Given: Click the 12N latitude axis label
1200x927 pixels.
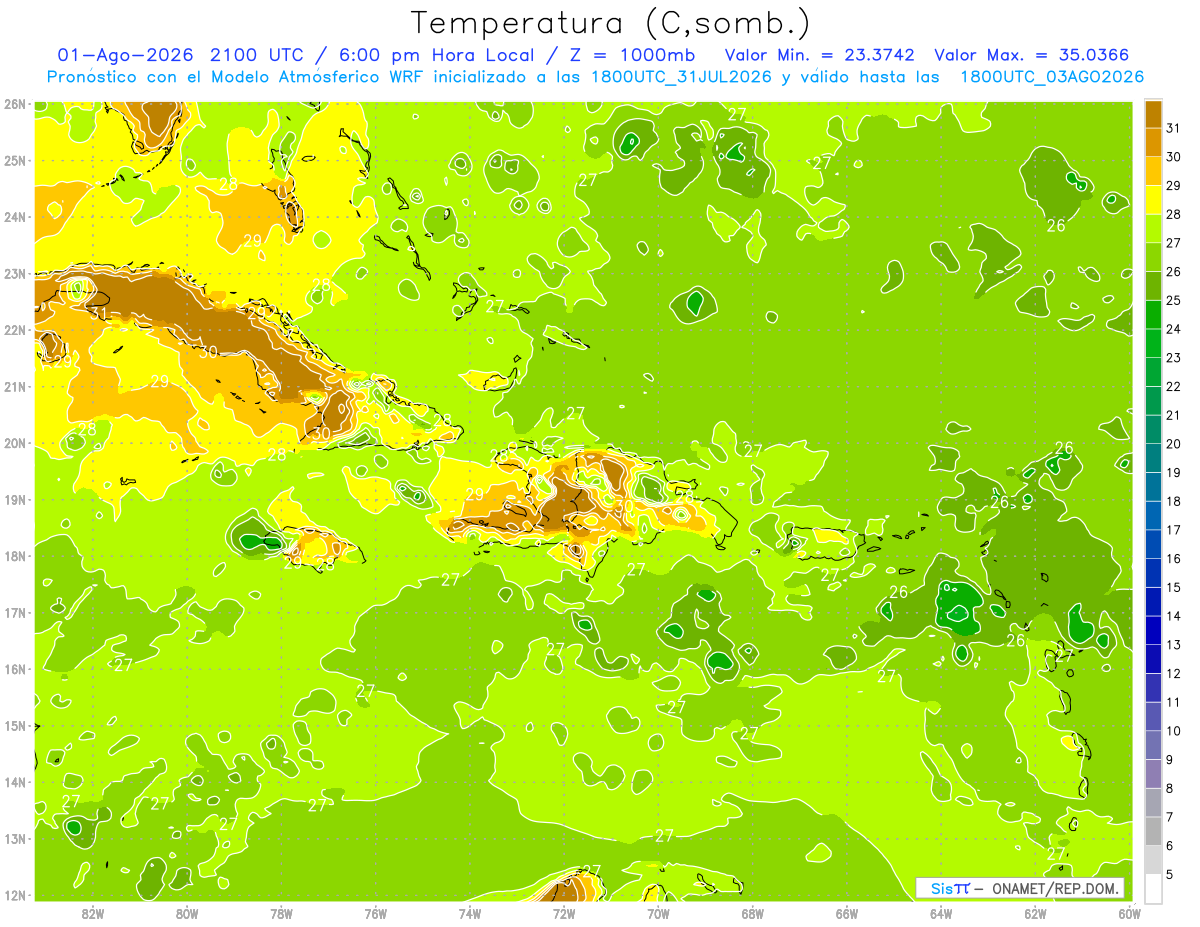Looking at the screenshot, I should (15, 895).
